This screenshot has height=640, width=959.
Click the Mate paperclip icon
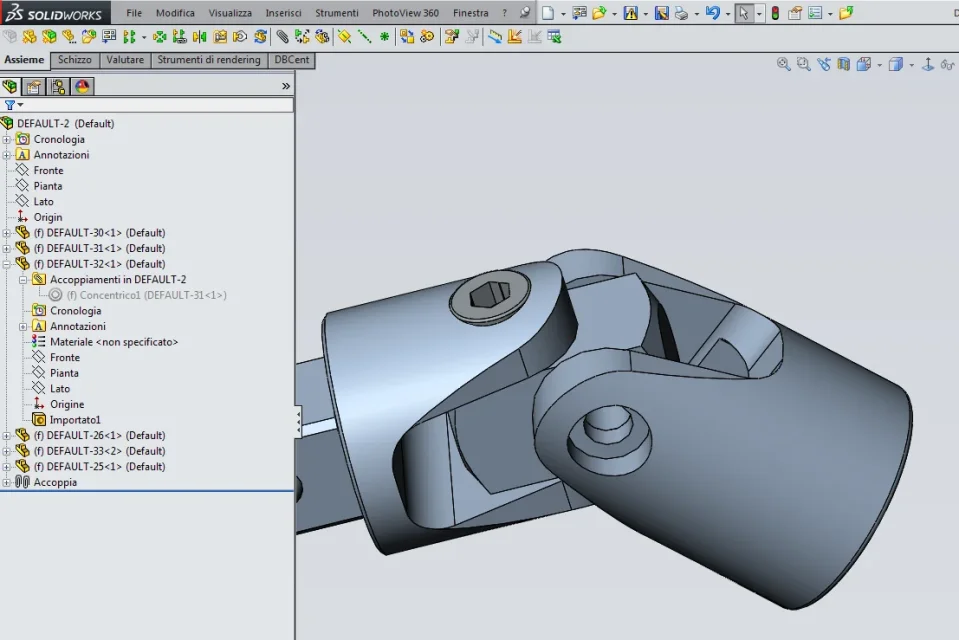point(282,37)
